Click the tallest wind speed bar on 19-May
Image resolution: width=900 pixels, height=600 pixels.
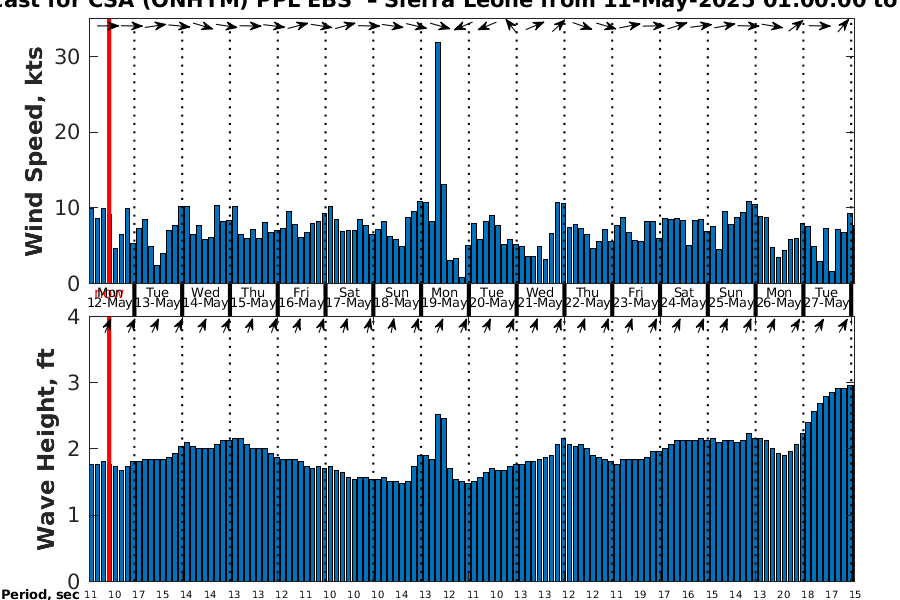(438, 162)
